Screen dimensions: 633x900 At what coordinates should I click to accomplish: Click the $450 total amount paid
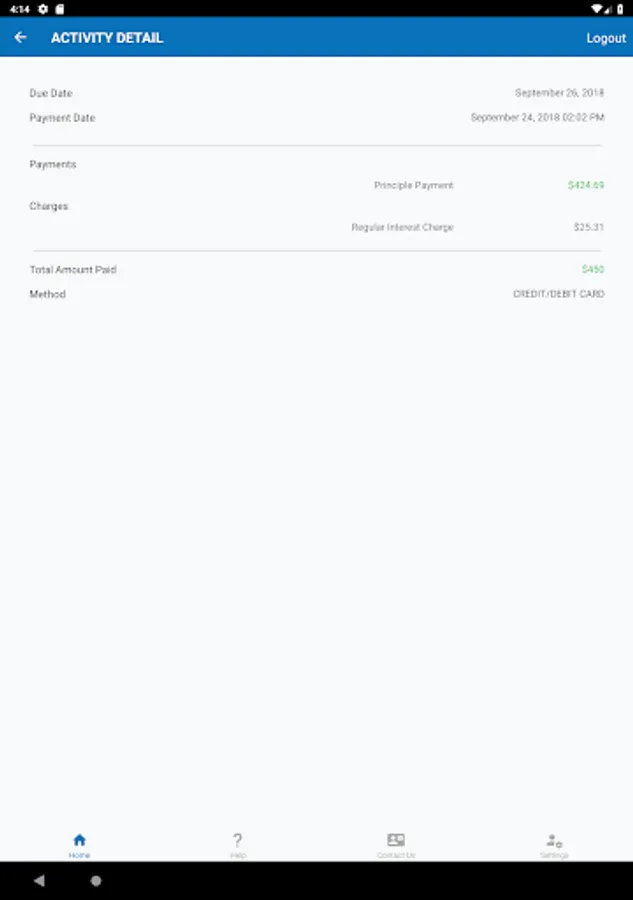(x=593, y=270)
